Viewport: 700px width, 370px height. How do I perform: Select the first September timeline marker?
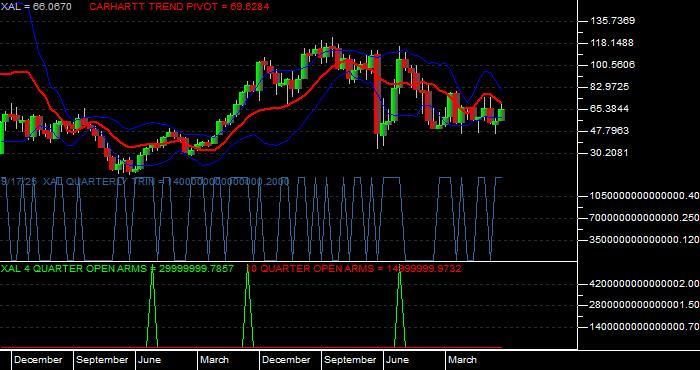(x=102, y=360)
